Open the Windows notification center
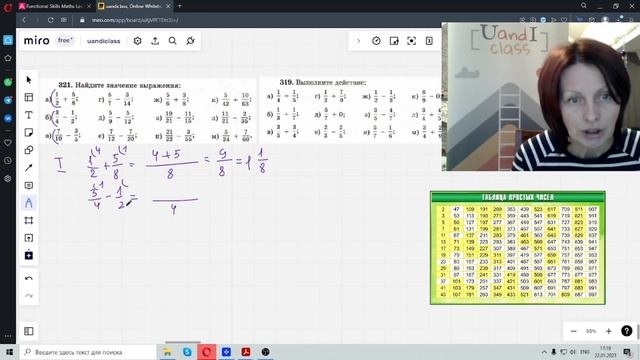The width and height of the screenshot is (640, 360). [627, 352]
